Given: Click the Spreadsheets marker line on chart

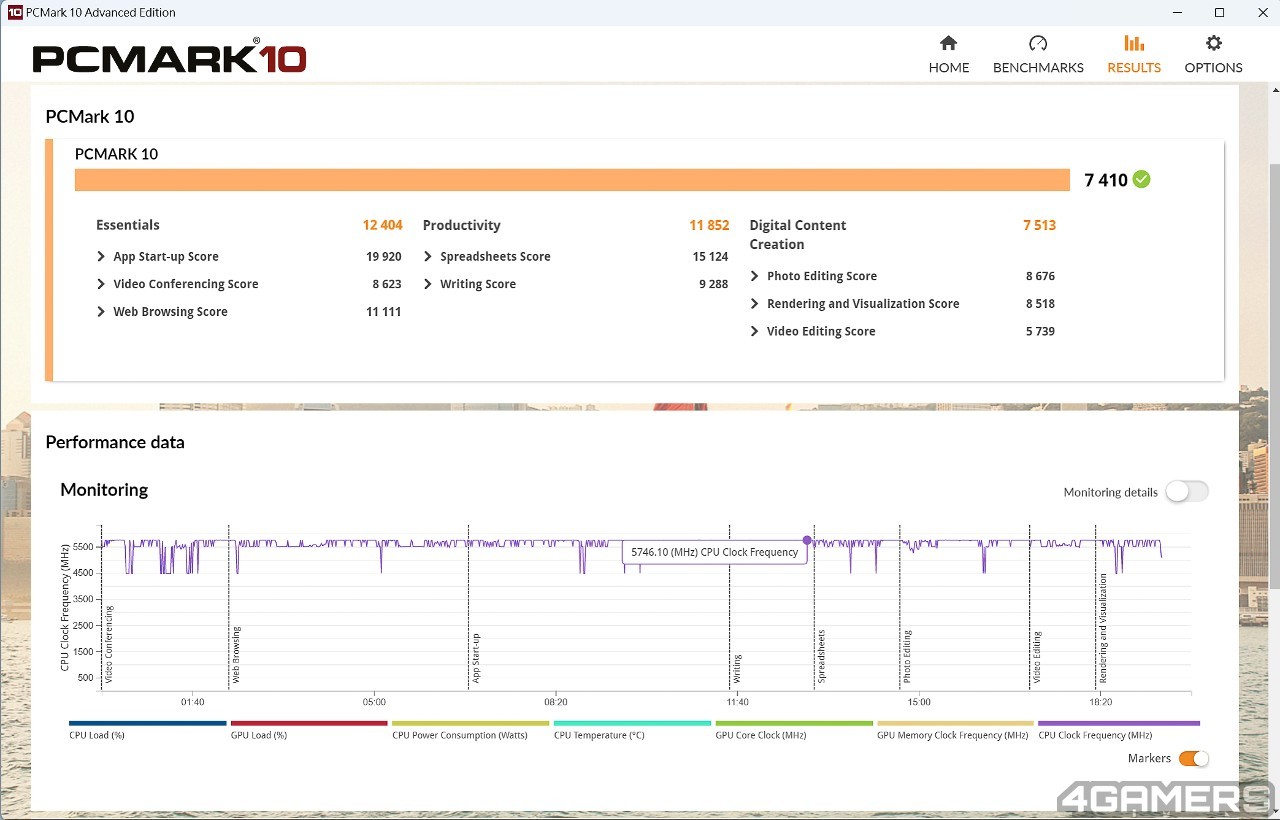Looking at the screenshot, I should pyautogui.click(x=814, y=607).
